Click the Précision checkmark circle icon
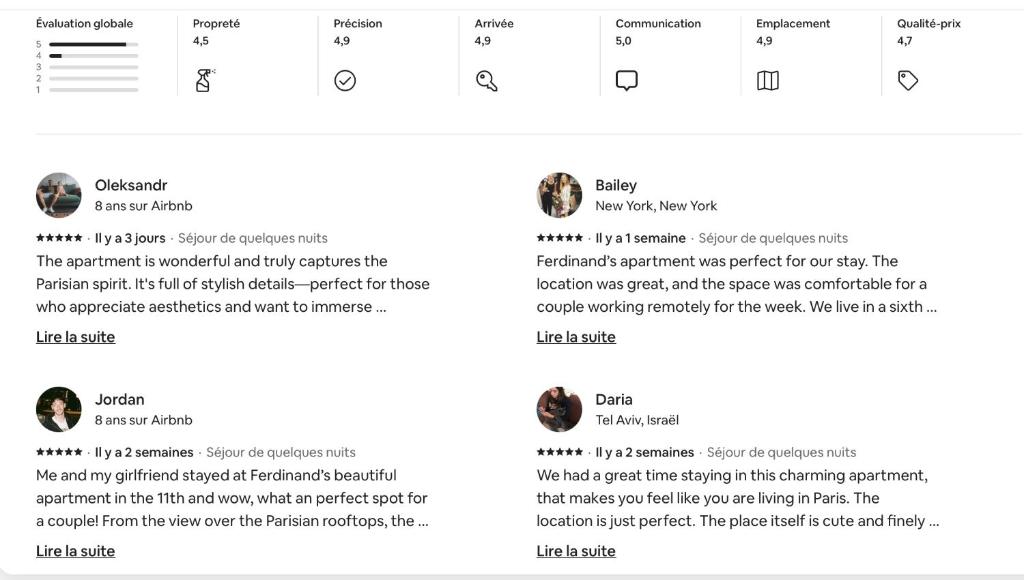This screenshot has height=580, width=1024. coord(345,80)
